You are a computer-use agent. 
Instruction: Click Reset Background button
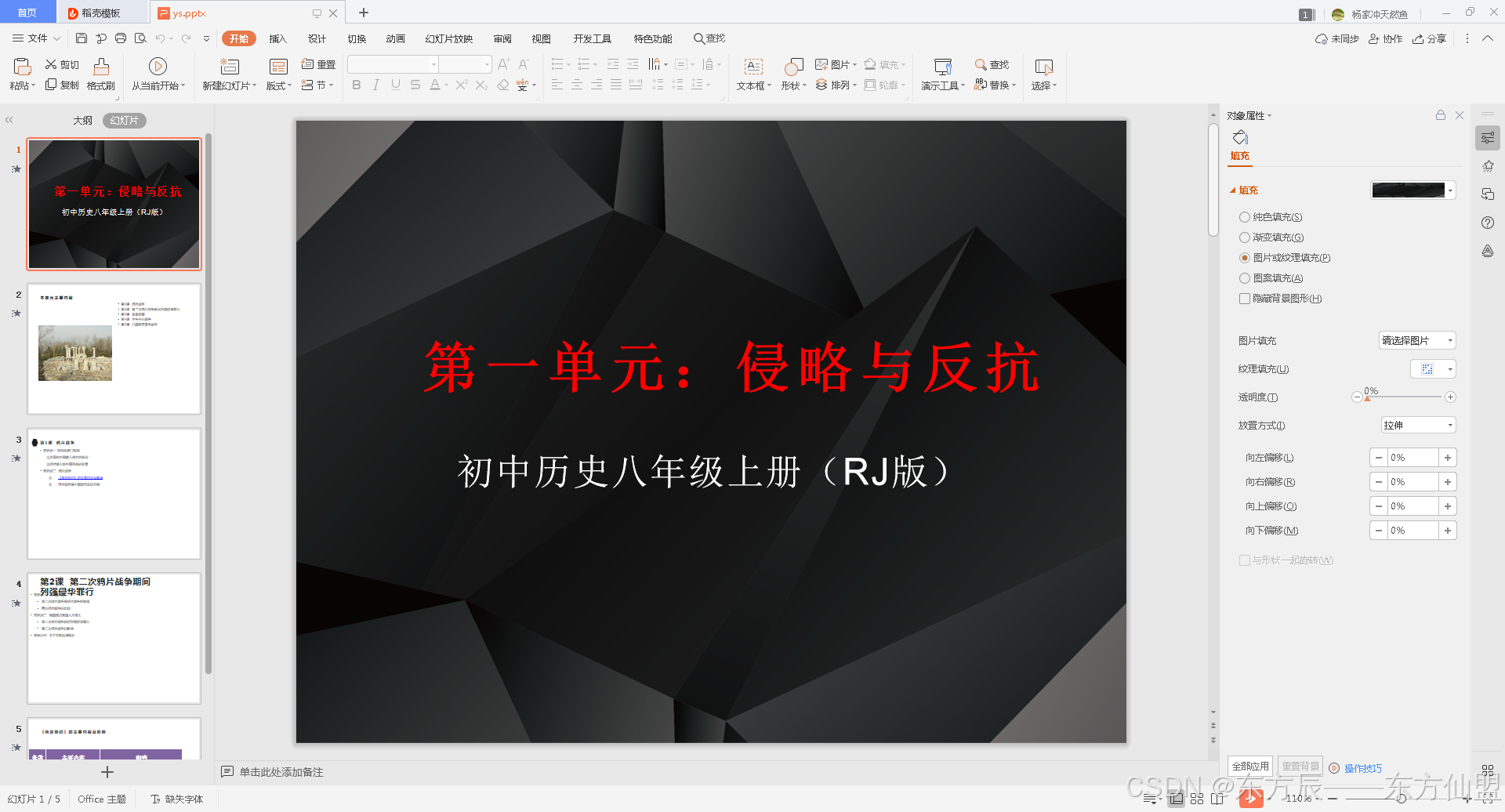click(1300, 766)
